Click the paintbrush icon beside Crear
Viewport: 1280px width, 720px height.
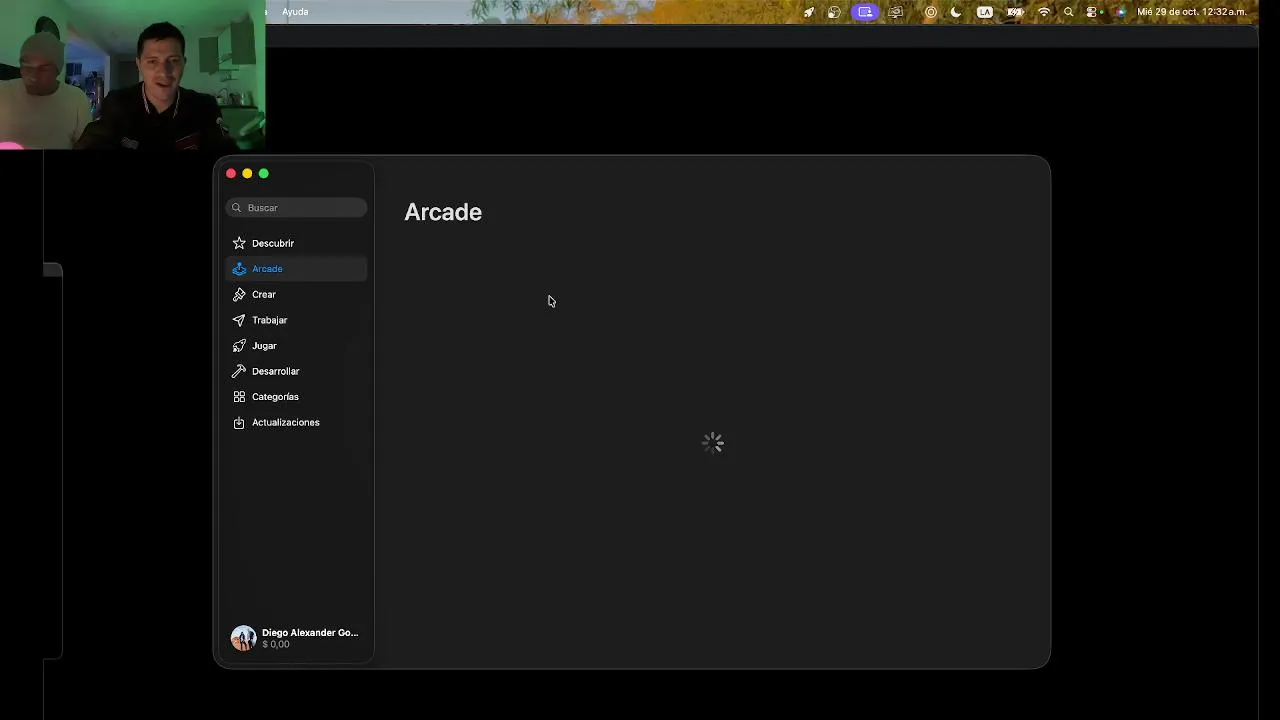pyautogui.click(x=239, y=295)
